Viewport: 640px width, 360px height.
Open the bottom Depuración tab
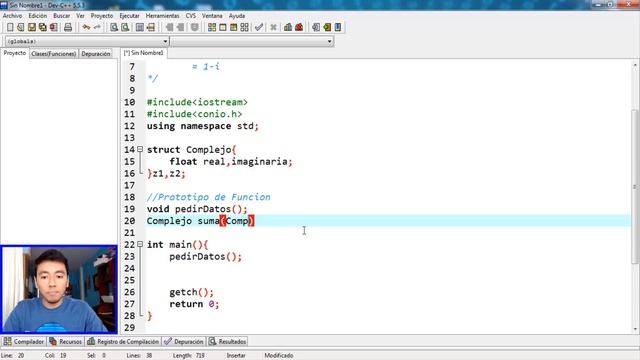tap(184, 341)
